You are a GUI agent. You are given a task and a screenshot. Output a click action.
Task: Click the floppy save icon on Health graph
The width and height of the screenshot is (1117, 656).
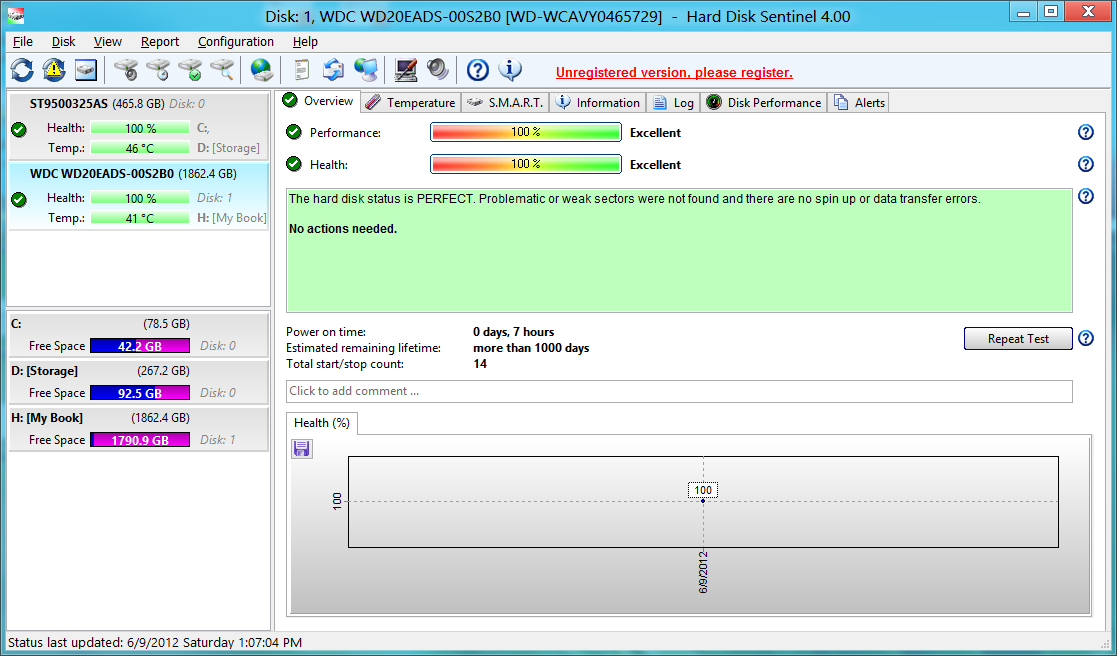pyautogui.click(x=302, y=449)
